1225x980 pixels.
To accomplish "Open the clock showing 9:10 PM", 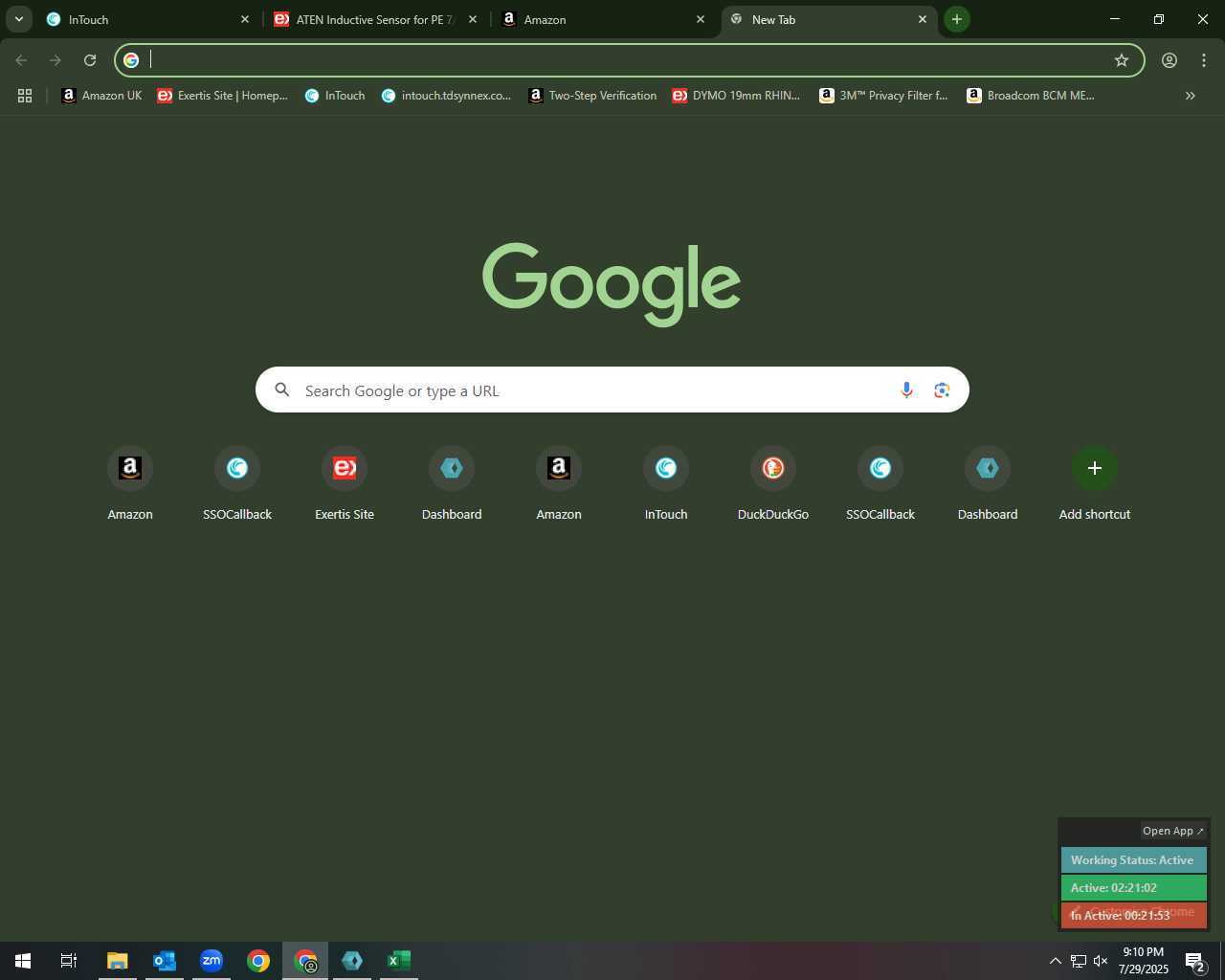I will tap(1144, 961).
